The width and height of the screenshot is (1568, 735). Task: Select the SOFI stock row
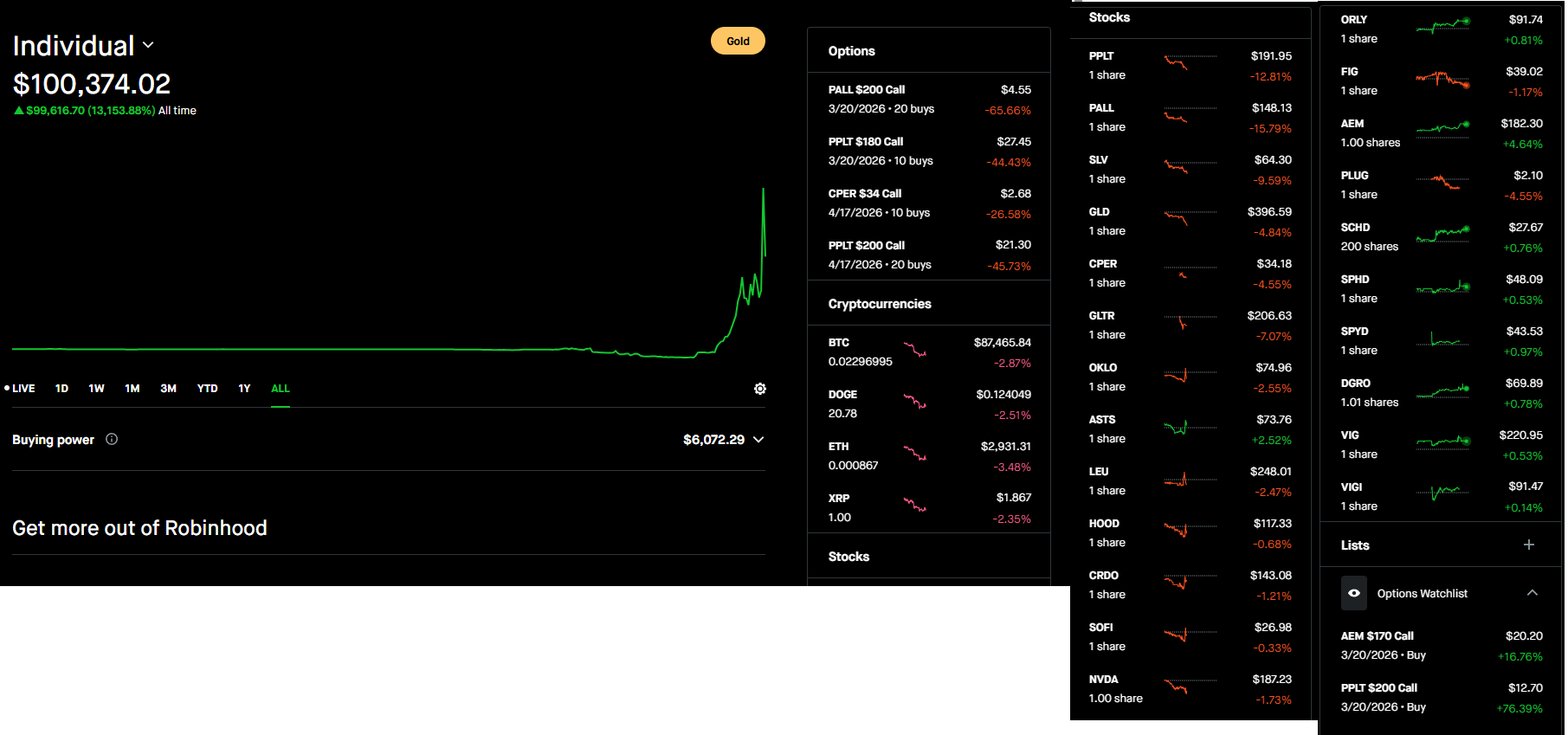coord(1191,636)
